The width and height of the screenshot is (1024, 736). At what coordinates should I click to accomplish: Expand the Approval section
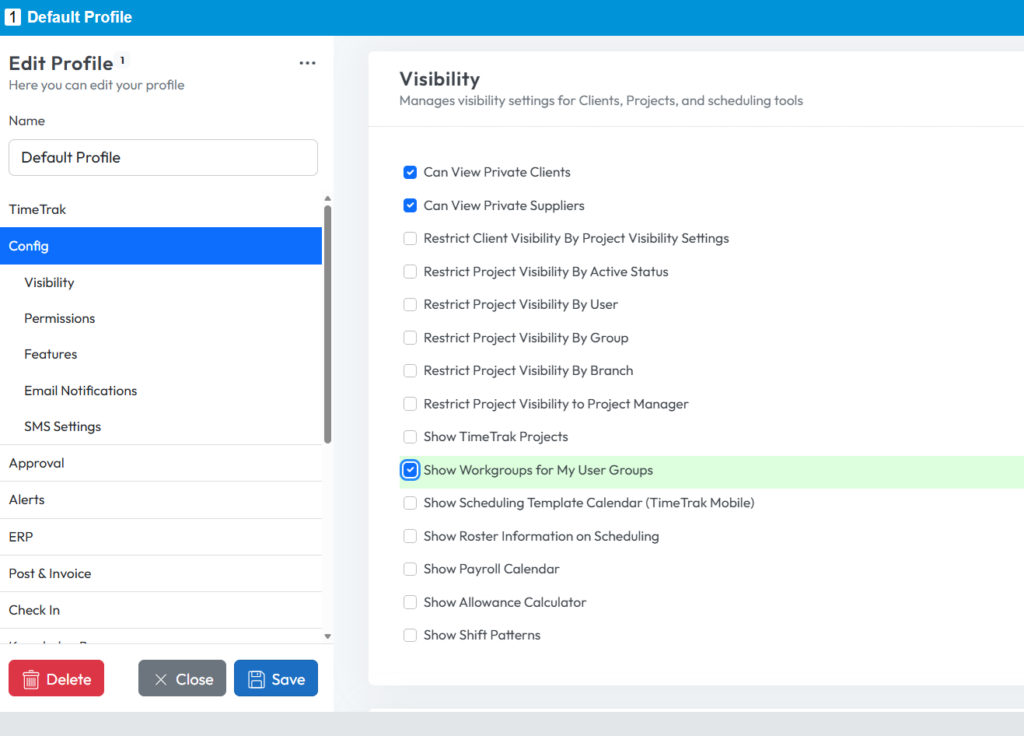37,463
